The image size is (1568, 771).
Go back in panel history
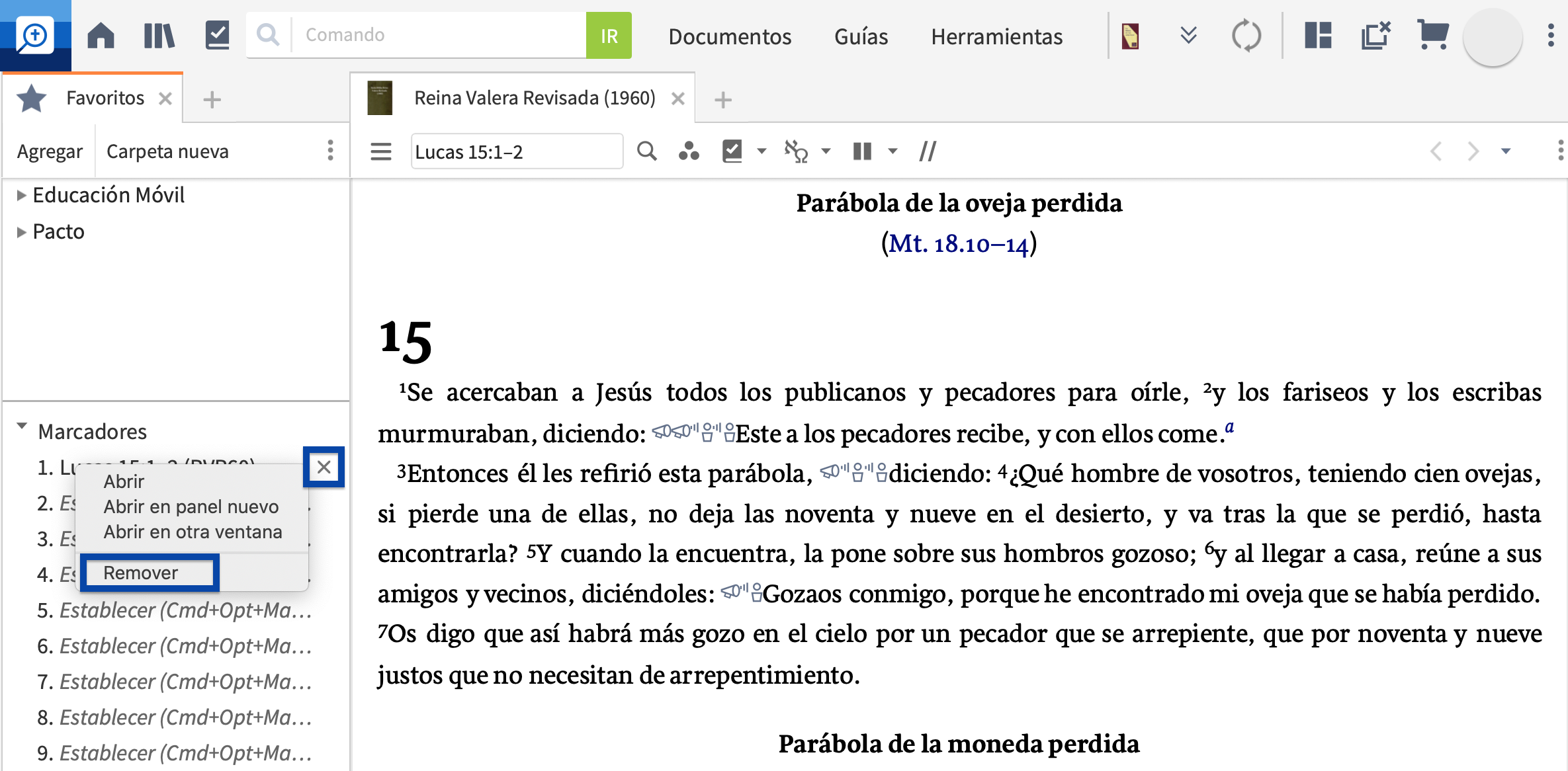pos(1436,151)
